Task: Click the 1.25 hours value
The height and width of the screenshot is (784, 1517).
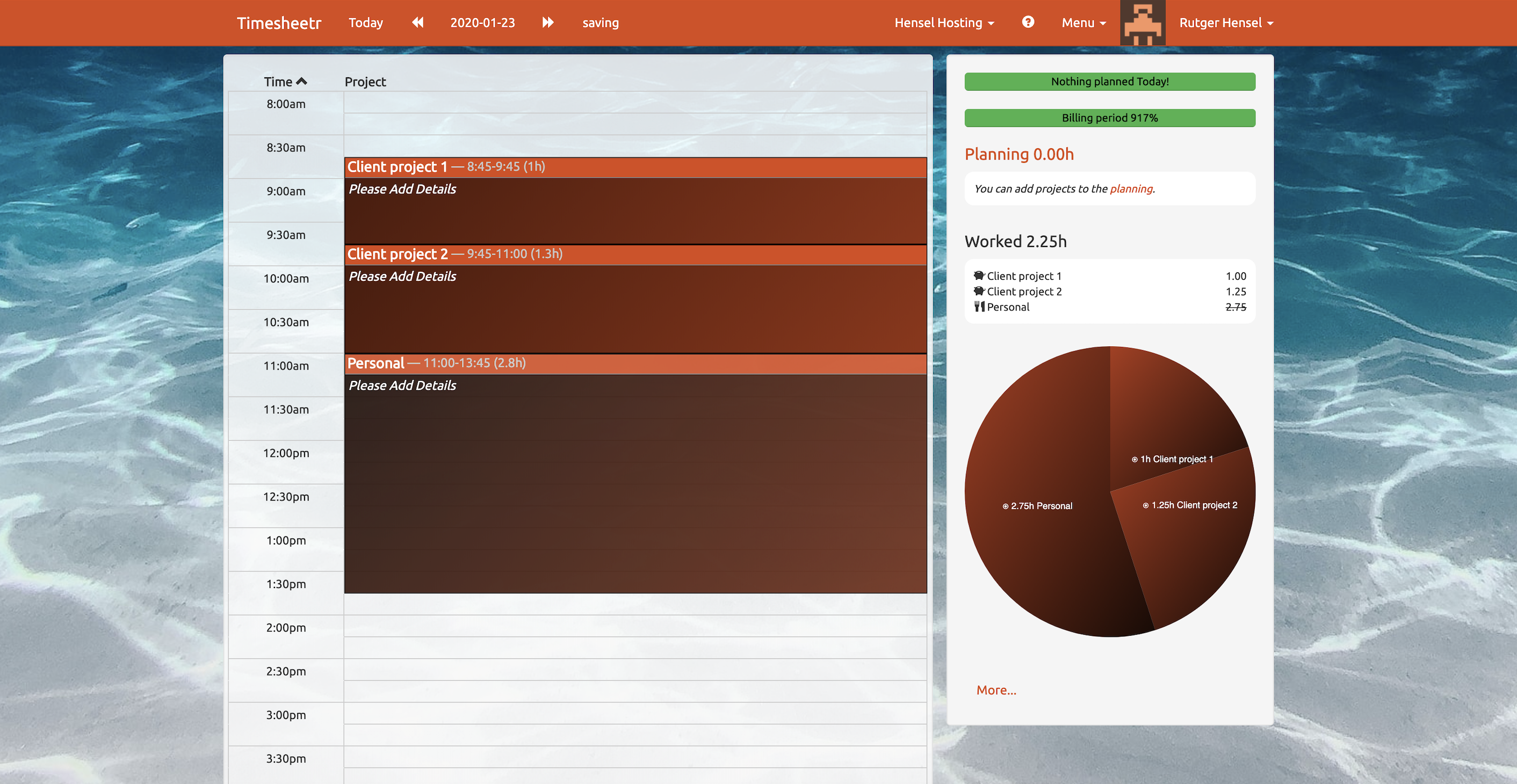Action: coord(1236,292)
